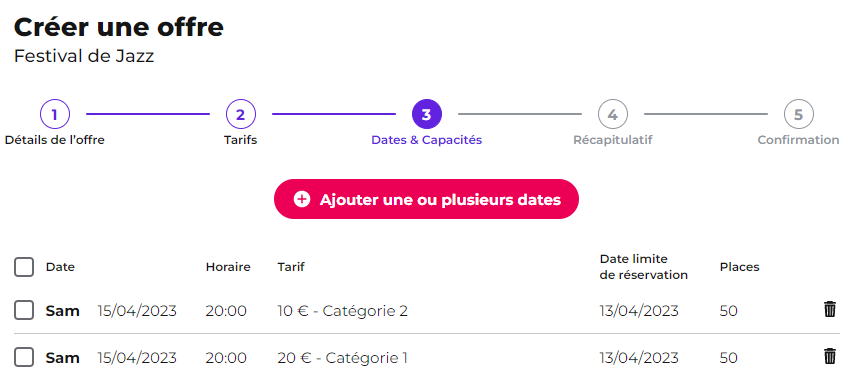Select the step 3 circle

[426, 114]
